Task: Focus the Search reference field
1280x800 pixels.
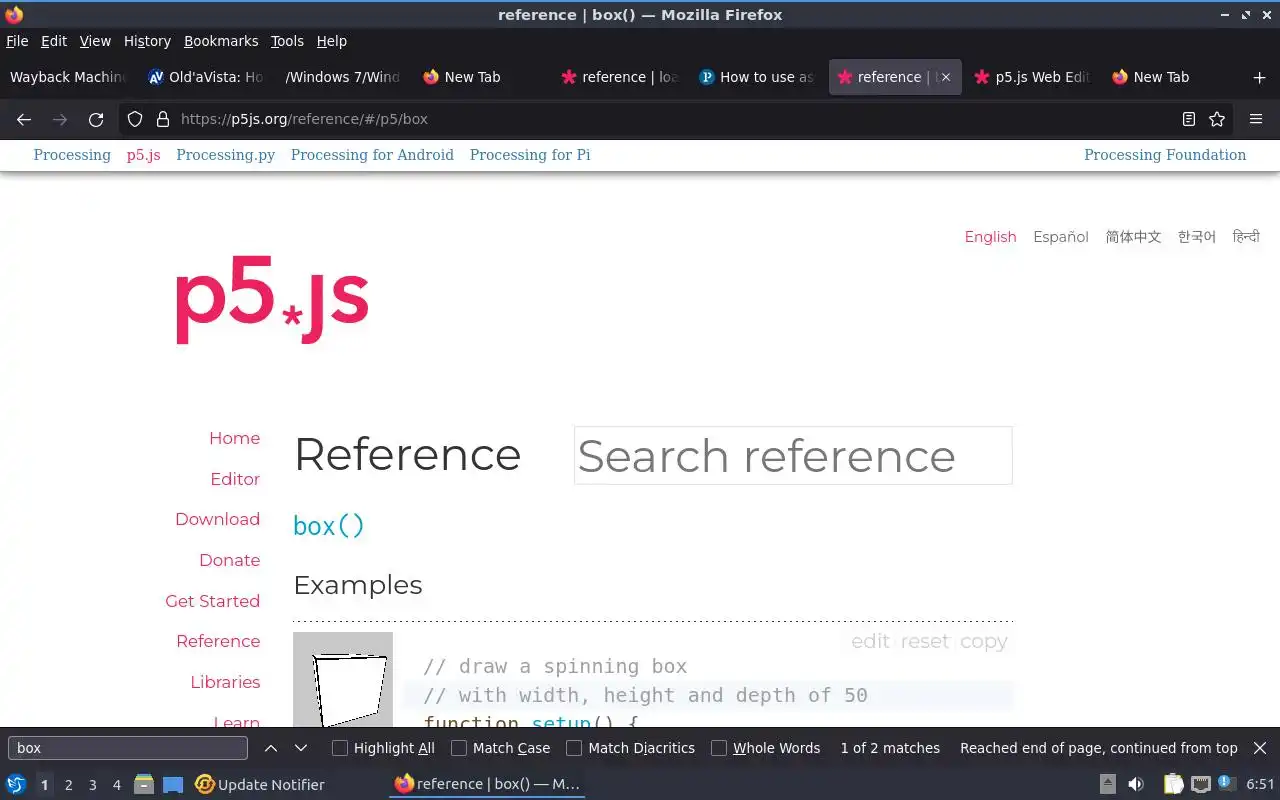Action: 793,456
